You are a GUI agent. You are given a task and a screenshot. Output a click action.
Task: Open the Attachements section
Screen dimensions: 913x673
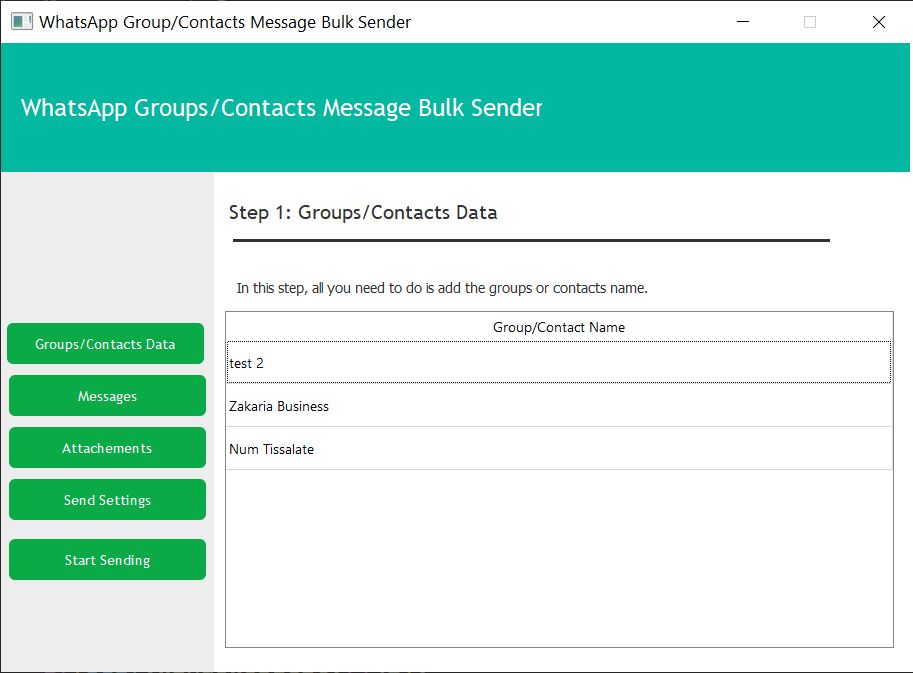click(x=107, y=448)
